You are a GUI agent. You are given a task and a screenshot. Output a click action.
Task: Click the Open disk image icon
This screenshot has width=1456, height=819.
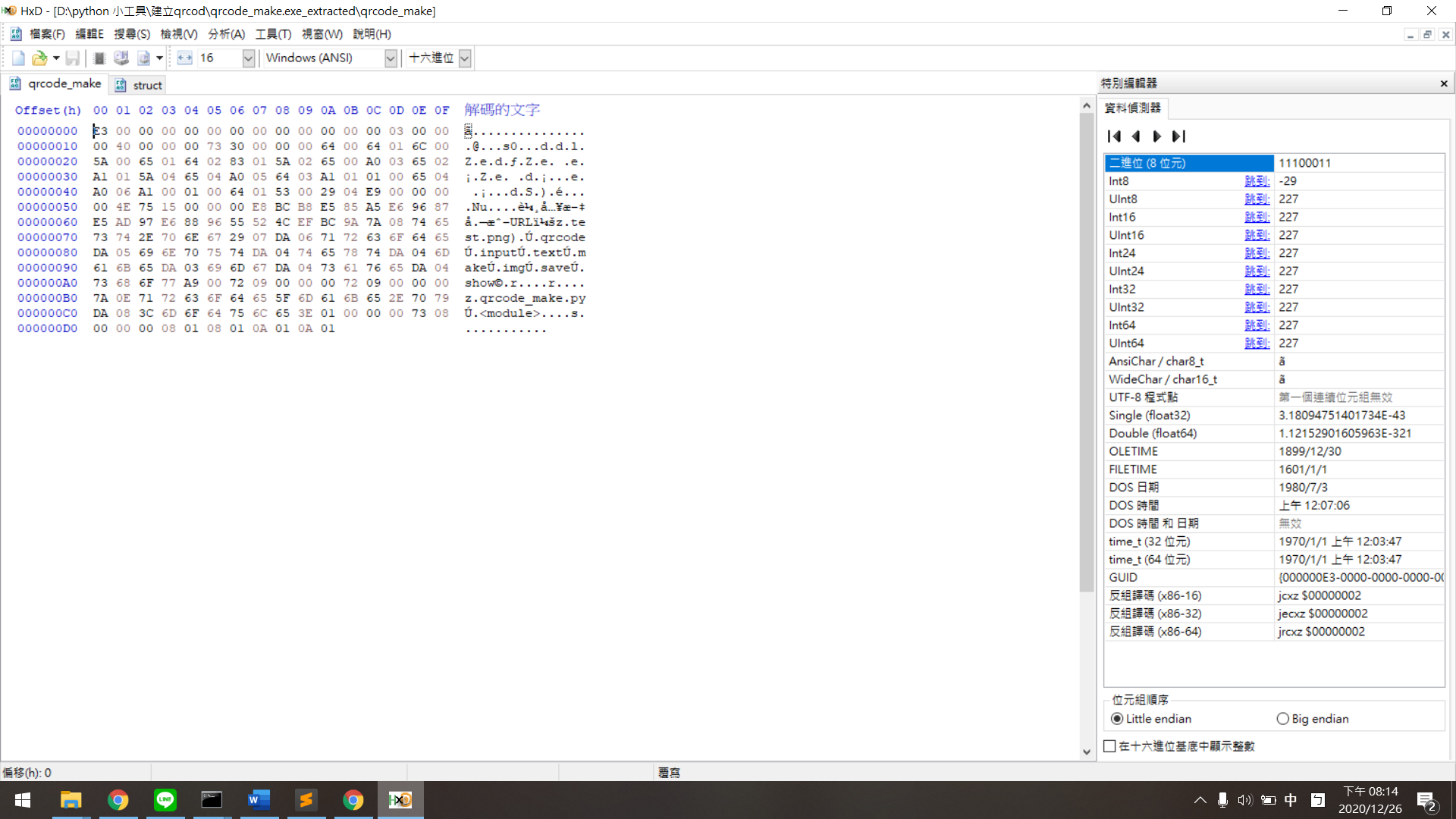[x=143, y=58]
